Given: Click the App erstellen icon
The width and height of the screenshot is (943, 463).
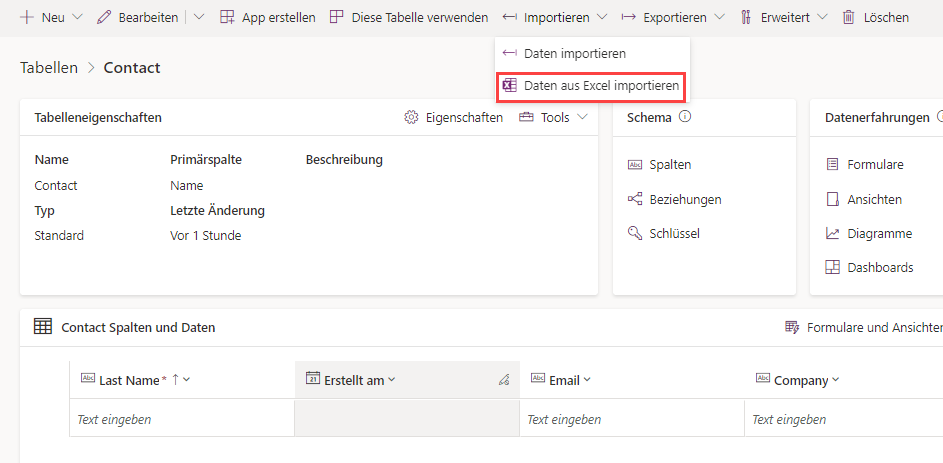Looking at the screenshot, I should point(227,17).
